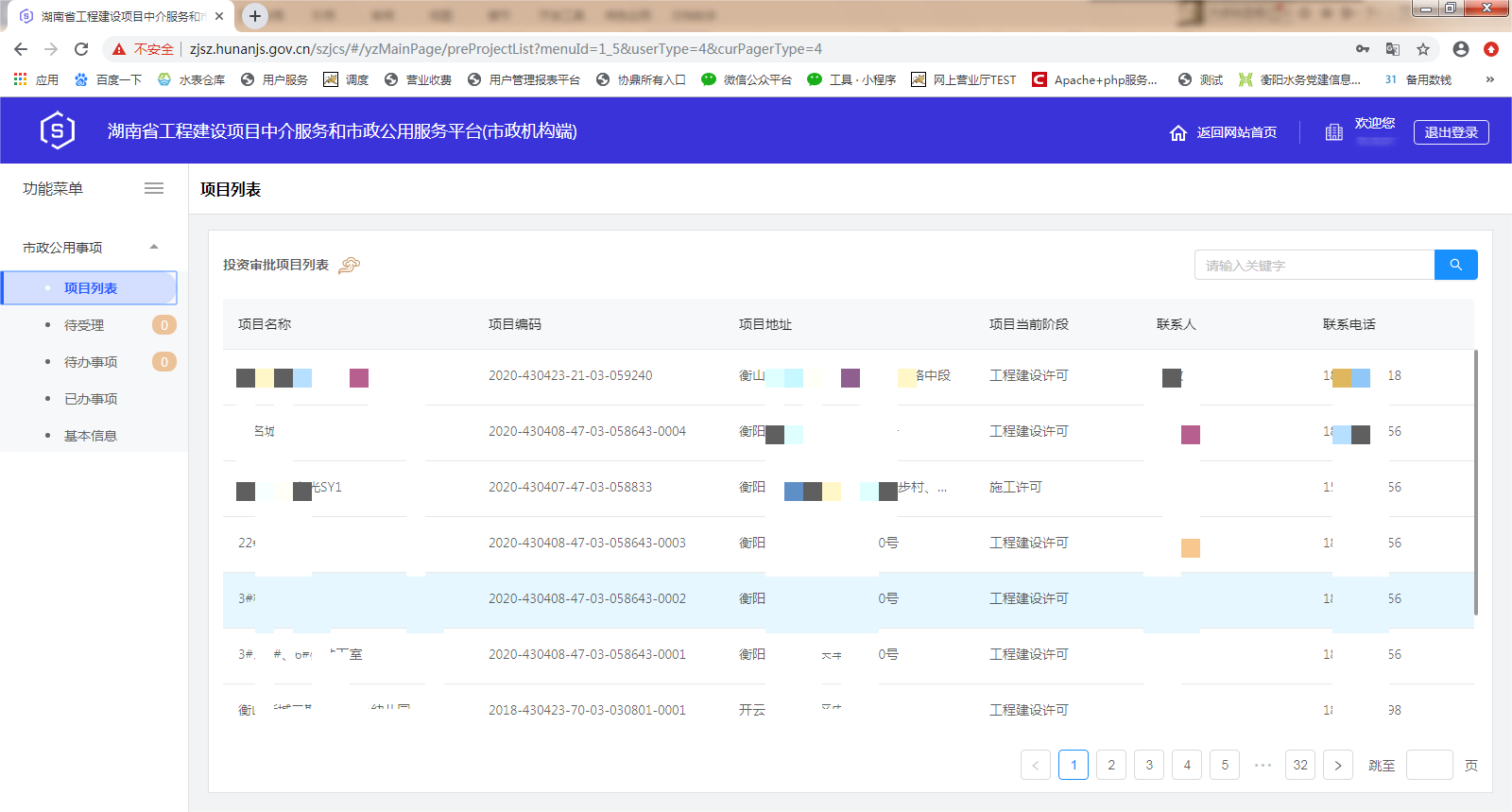This screenshot has width=1512, height=812.
Task: Click the browser reload icon
Action: click(x=81, y=49)
